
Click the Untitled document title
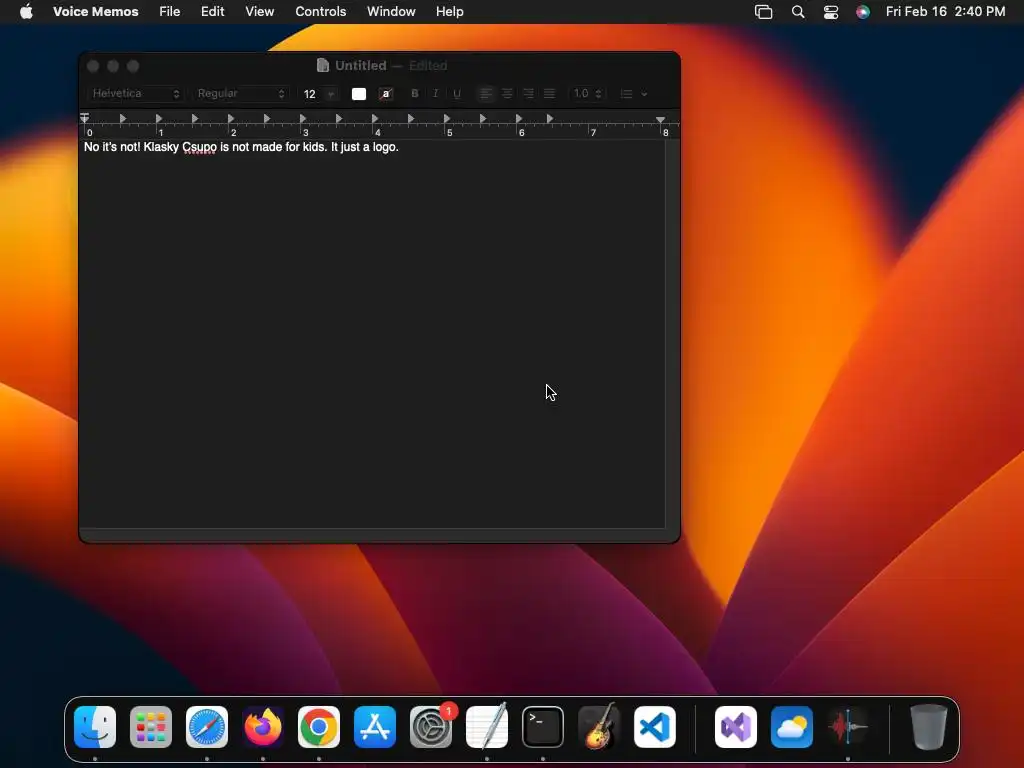(x=360, y=65)
